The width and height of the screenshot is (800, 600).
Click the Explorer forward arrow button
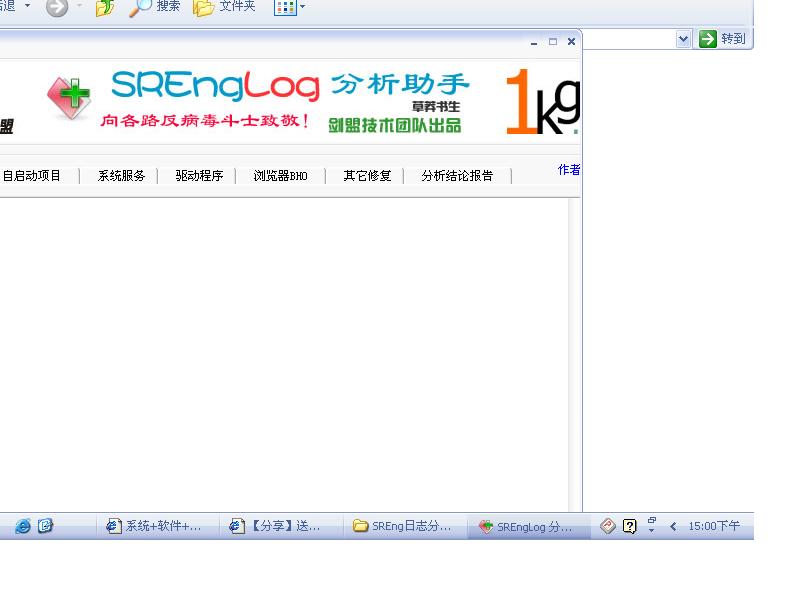[57, 7]
